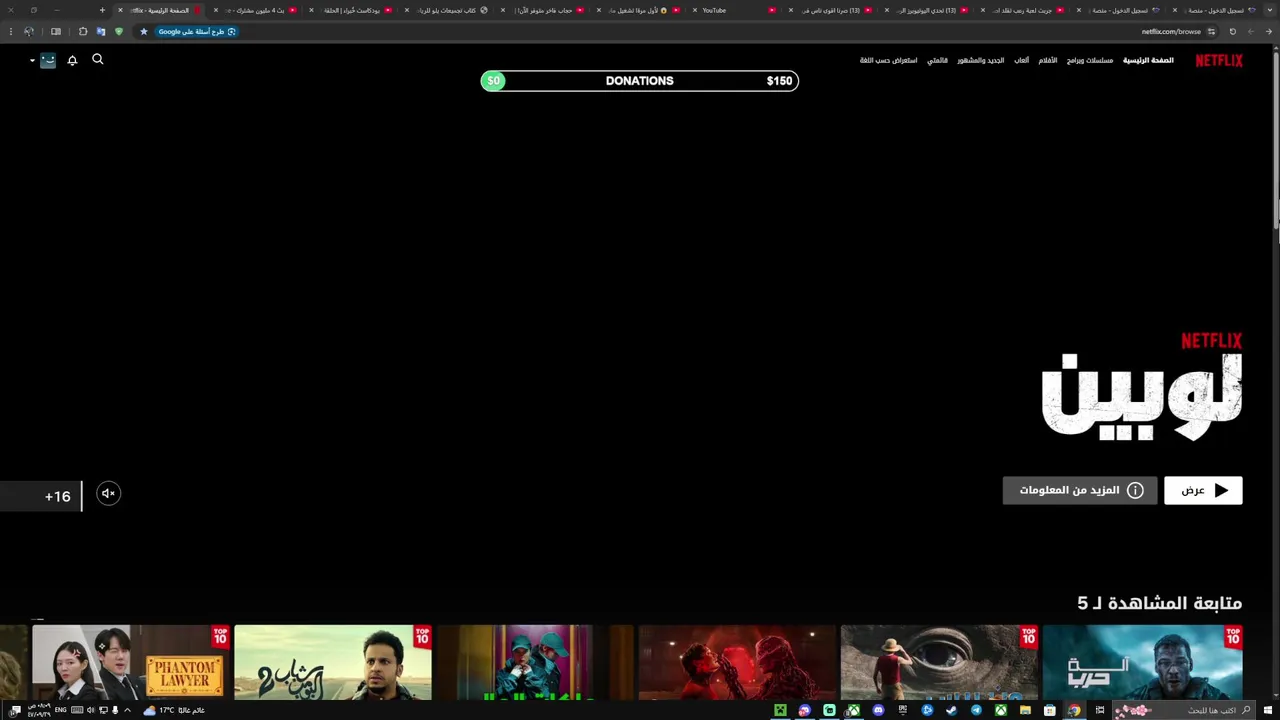Go to الصفحة الرئيسية in Netflix nav
The height and width of the screenshot is (720, 1280).
pos(1148,60)
